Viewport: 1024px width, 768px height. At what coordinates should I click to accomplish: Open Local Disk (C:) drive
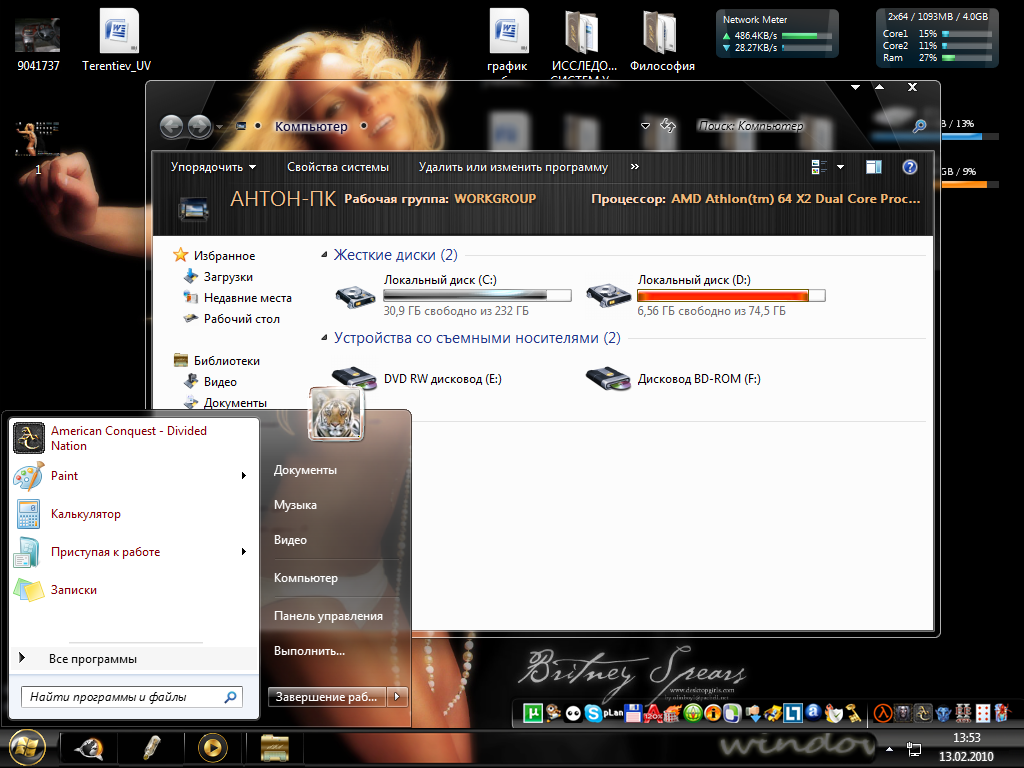coord(453,295)
